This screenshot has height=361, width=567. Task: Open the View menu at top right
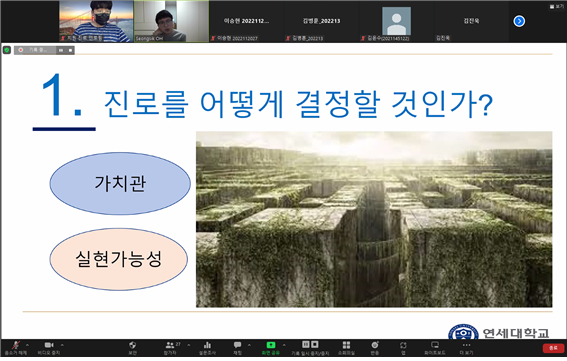pyautogui.click(x=557, y=6)
